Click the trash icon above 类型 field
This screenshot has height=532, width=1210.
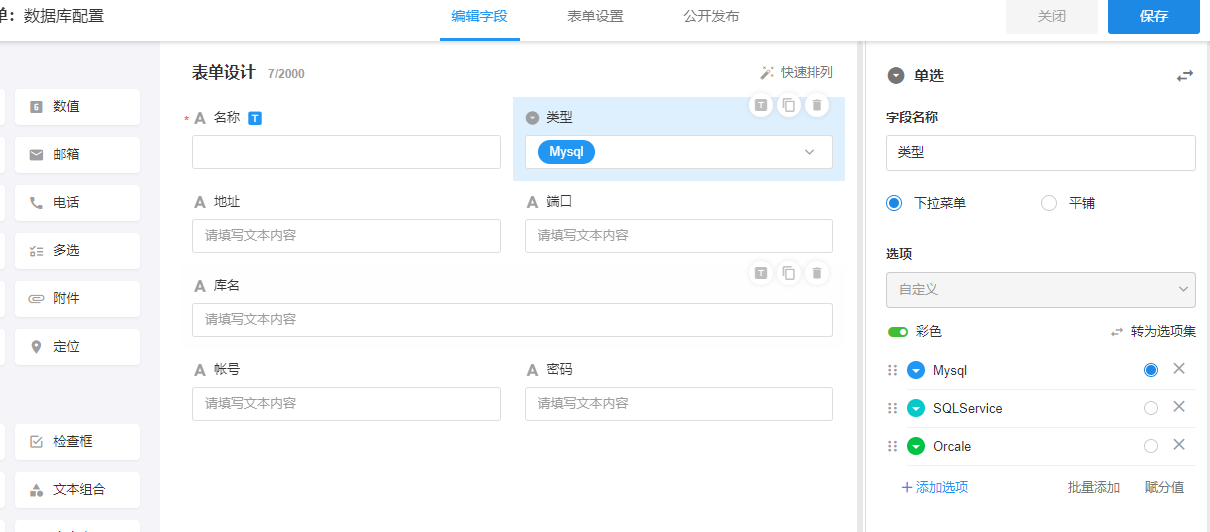[x=817, y=105]
